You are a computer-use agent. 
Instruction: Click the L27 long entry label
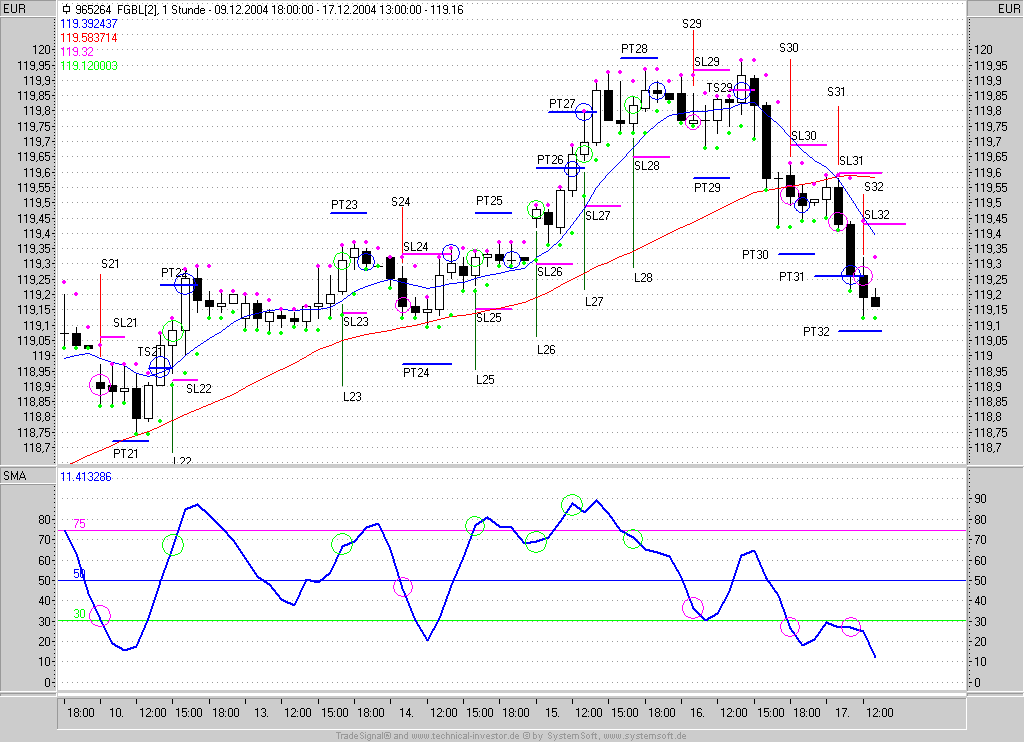click(594, 302)
